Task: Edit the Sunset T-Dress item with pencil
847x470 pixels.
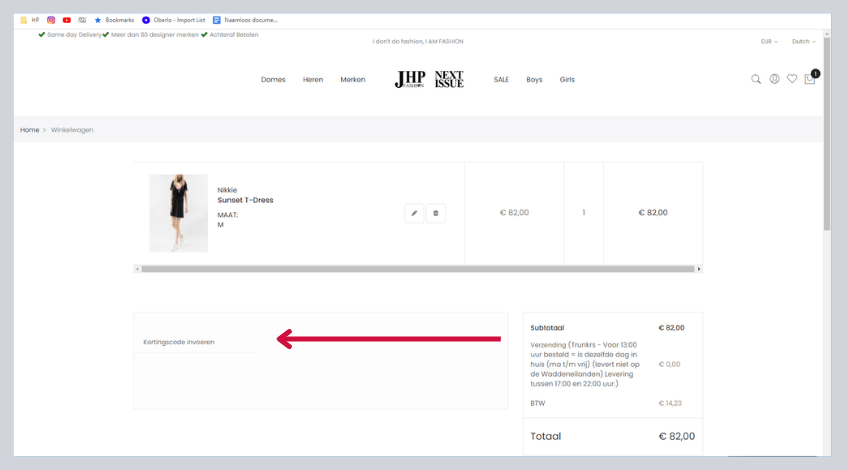Action: pos(414,213)
